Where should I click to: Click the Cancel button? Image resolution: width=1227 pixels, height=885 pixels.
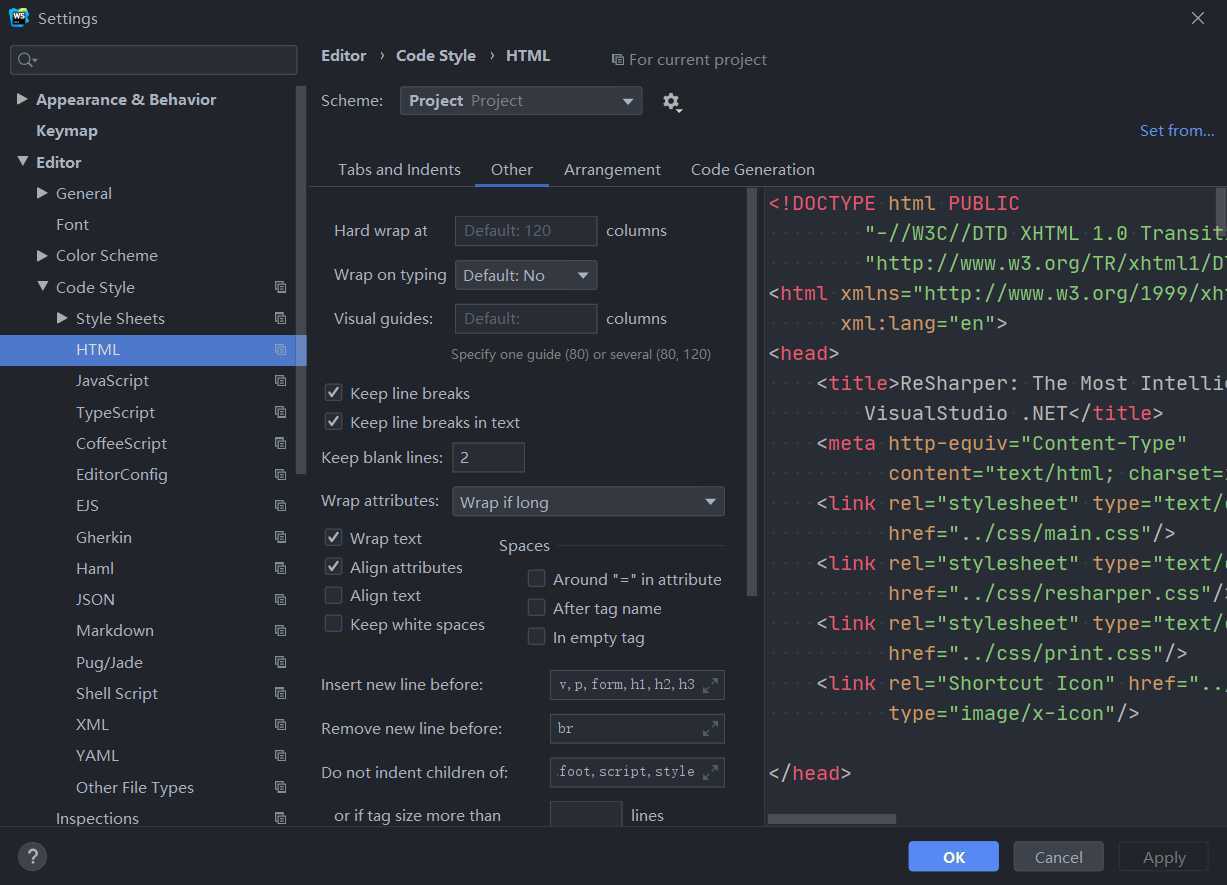(x=1059, y=857)
